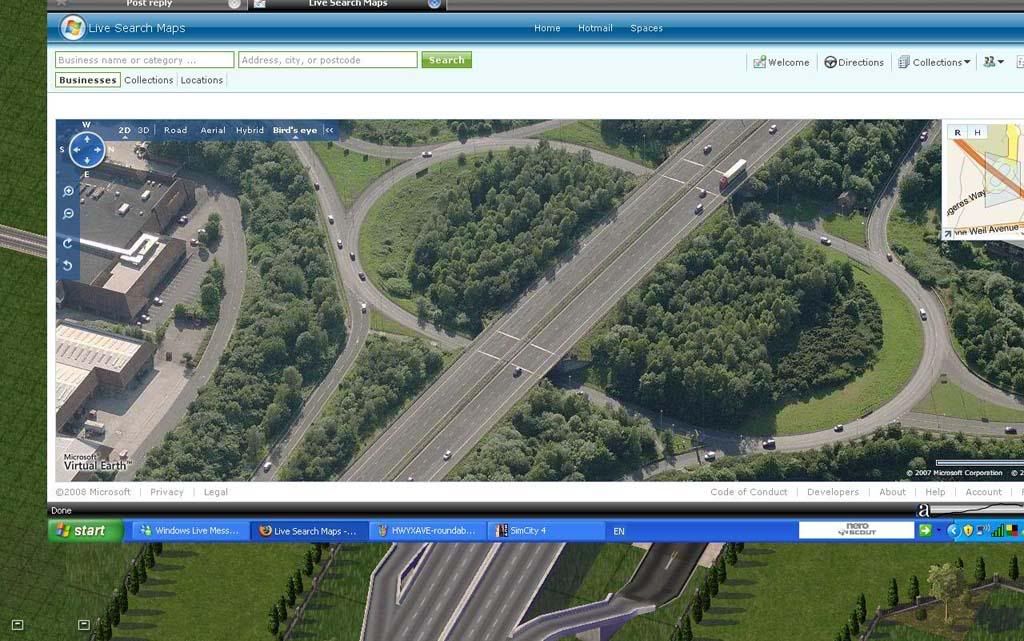Select the Hybrid map style

click(250, 131)
